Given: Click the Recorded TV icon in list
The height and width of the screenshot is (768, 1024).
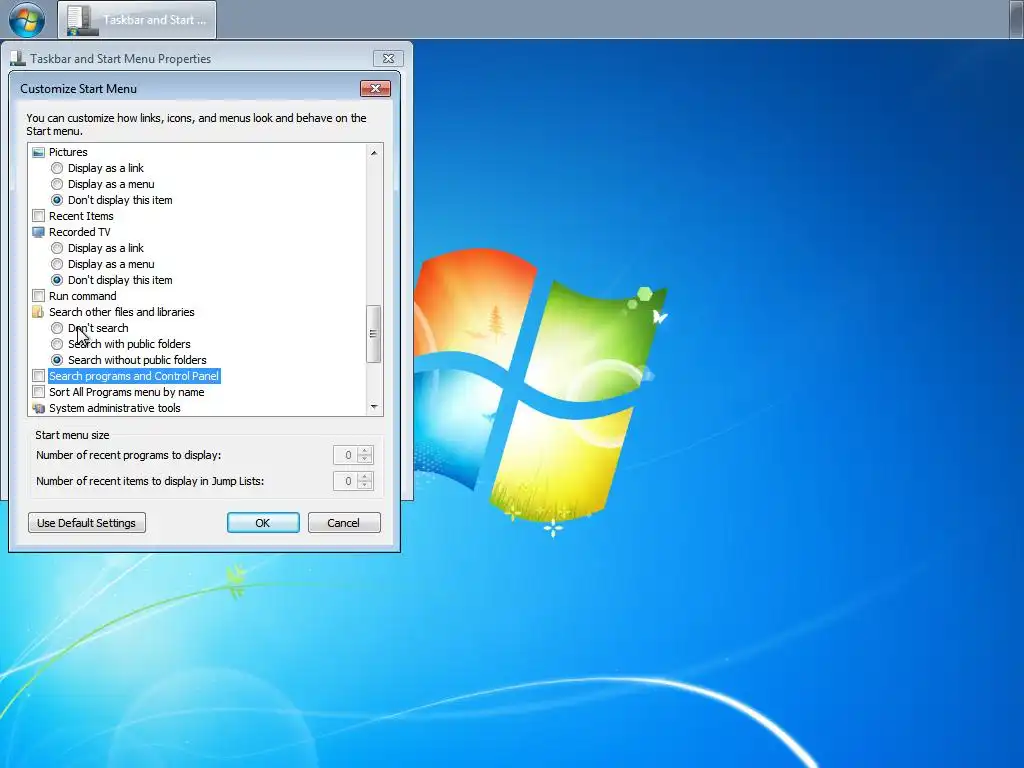Looking at the screenshot, I should pyautogui.click(x=39, y=232).
